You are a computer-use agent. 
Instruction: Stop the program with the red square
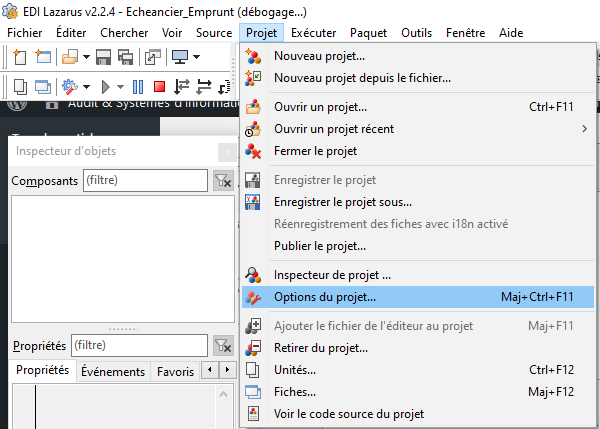click(159, 87)
